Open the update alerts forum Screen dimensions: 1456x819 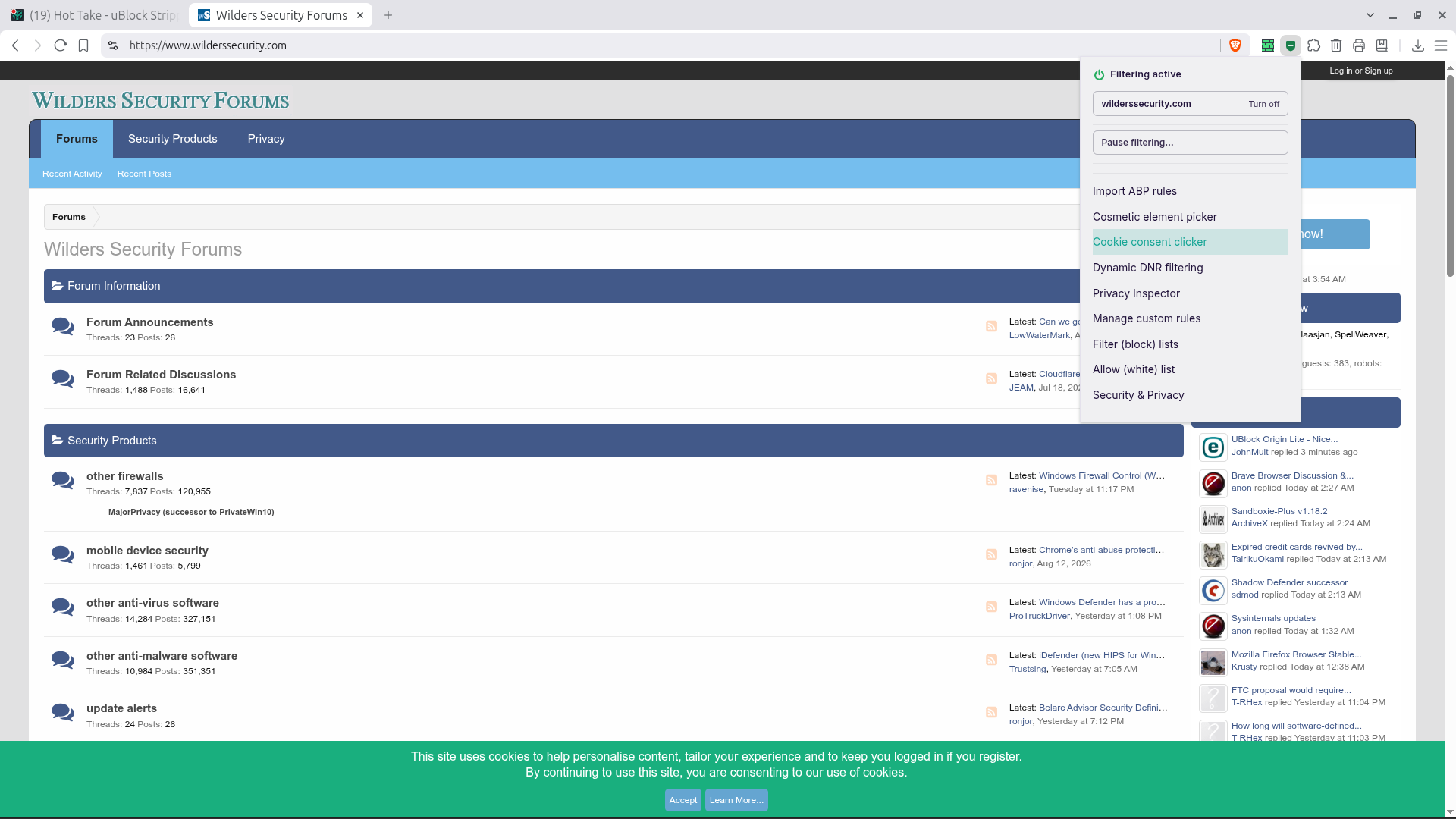(x=121, y=708)
